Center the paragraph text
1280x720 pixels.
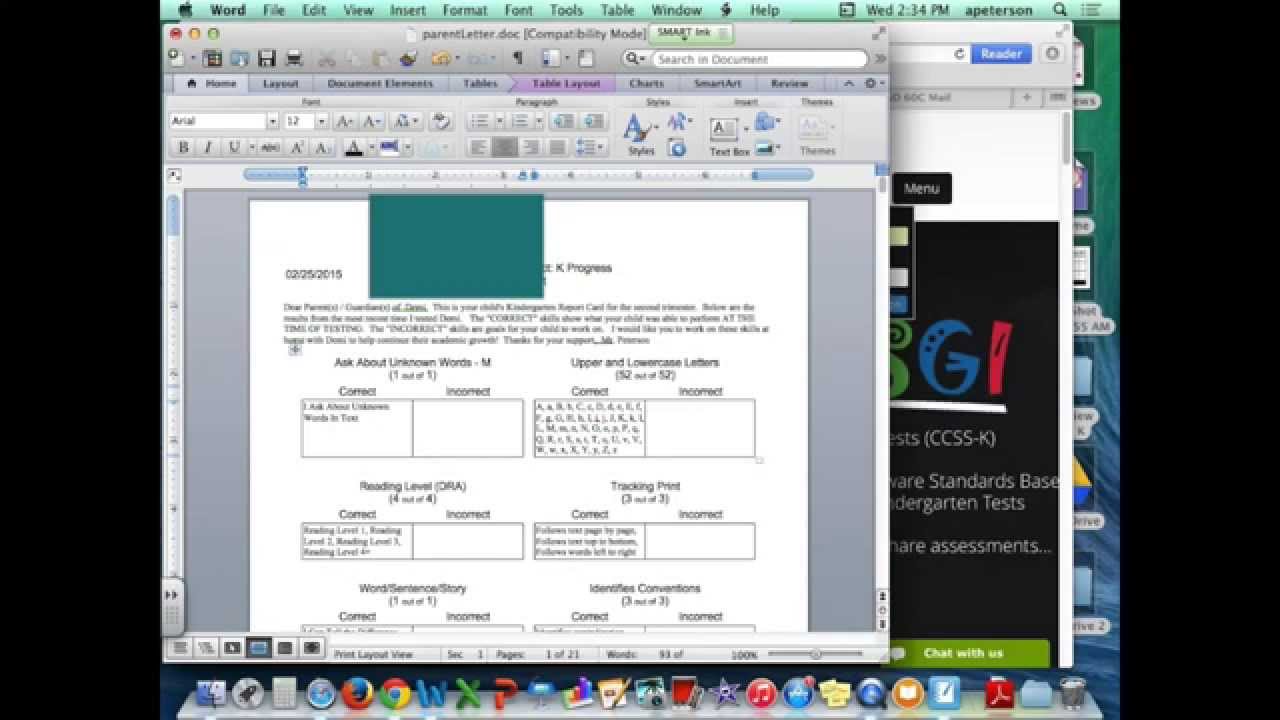pyautogui.click(x=505, y=147)
